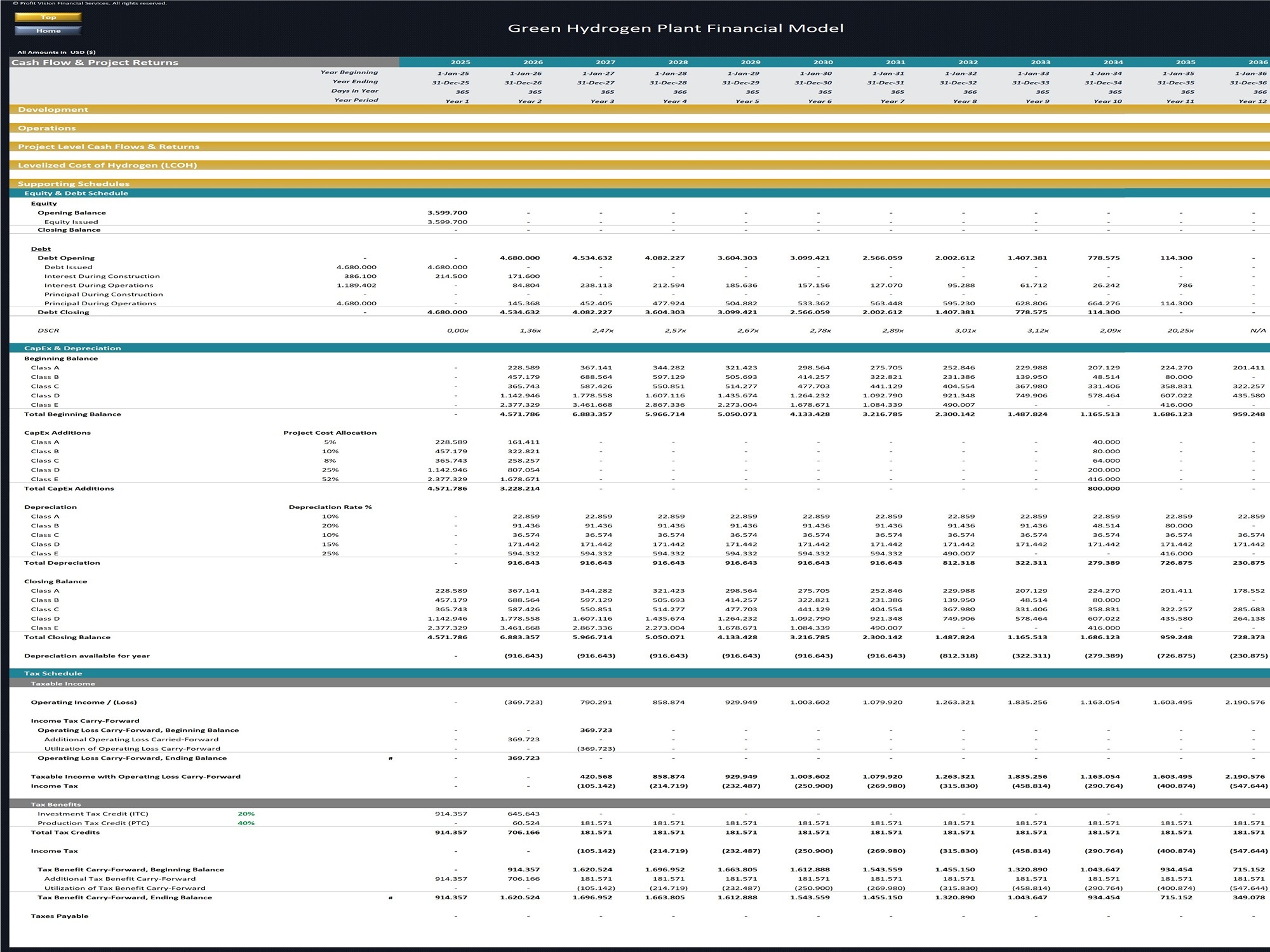The image size is (1270, 952).
Task: Click Total Beginning Balance value 6.883.357
Action: (x=592, y=414)
